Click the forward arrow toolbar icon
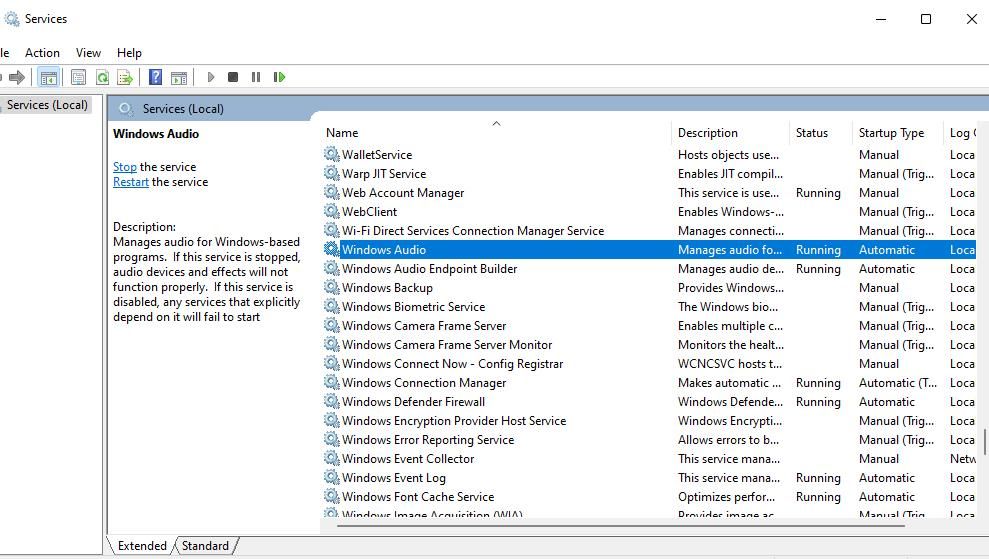989x559 pixels. click(17, 77)
